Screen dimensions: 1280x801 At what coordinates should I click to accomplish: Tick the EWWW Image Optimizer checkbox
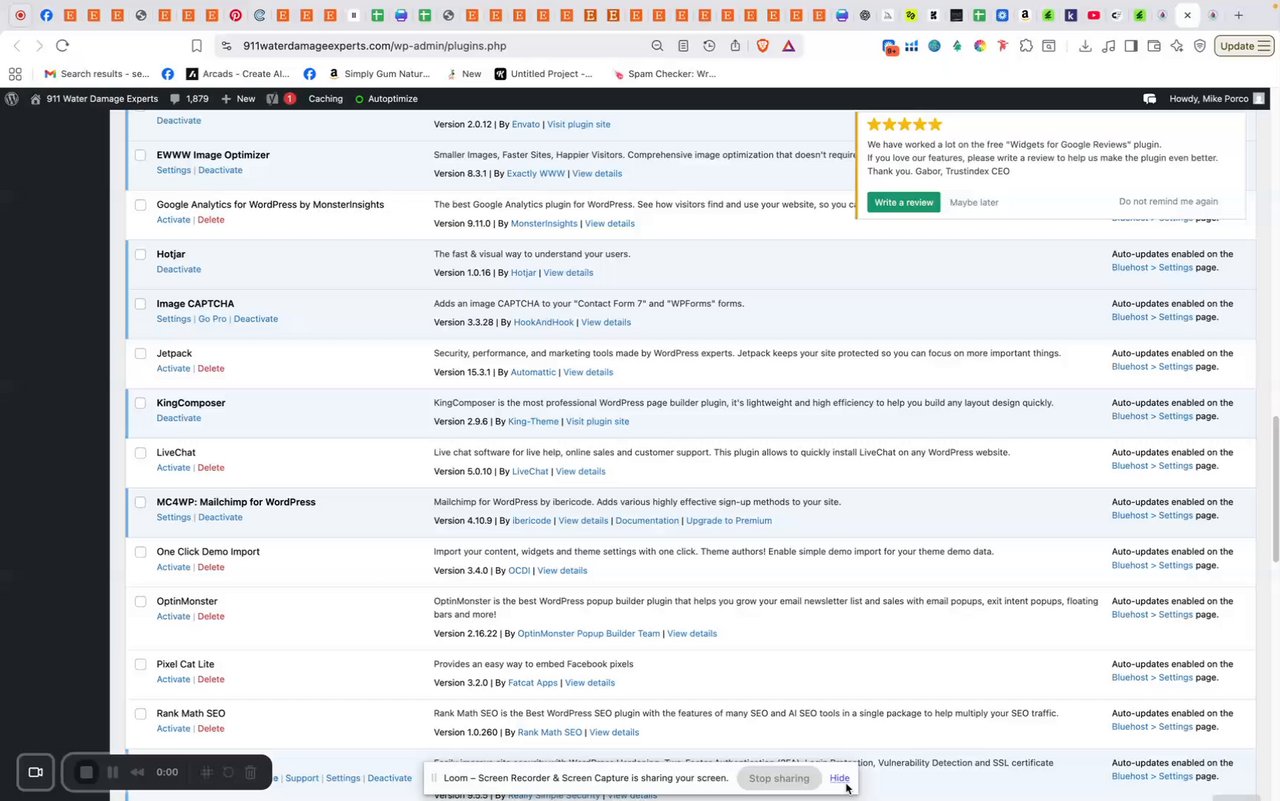tap(140, 155)
